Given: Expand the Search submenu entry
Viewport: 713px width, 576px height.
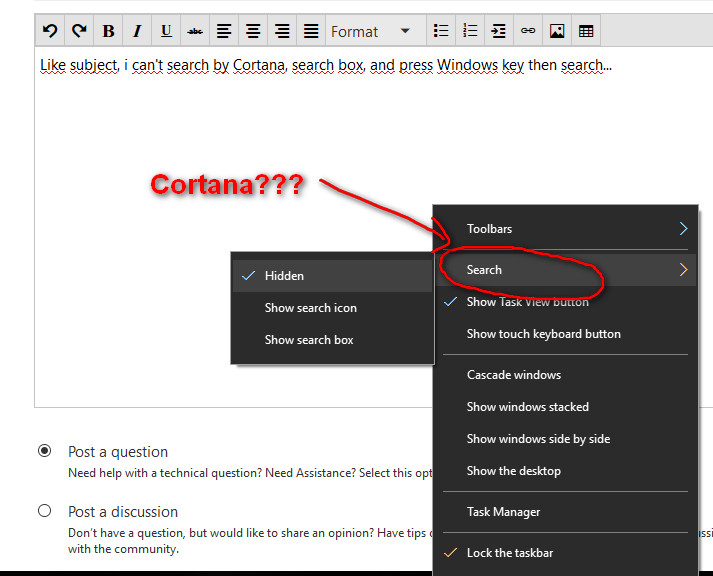Looking at the screenshot, I should coord(566,270).
